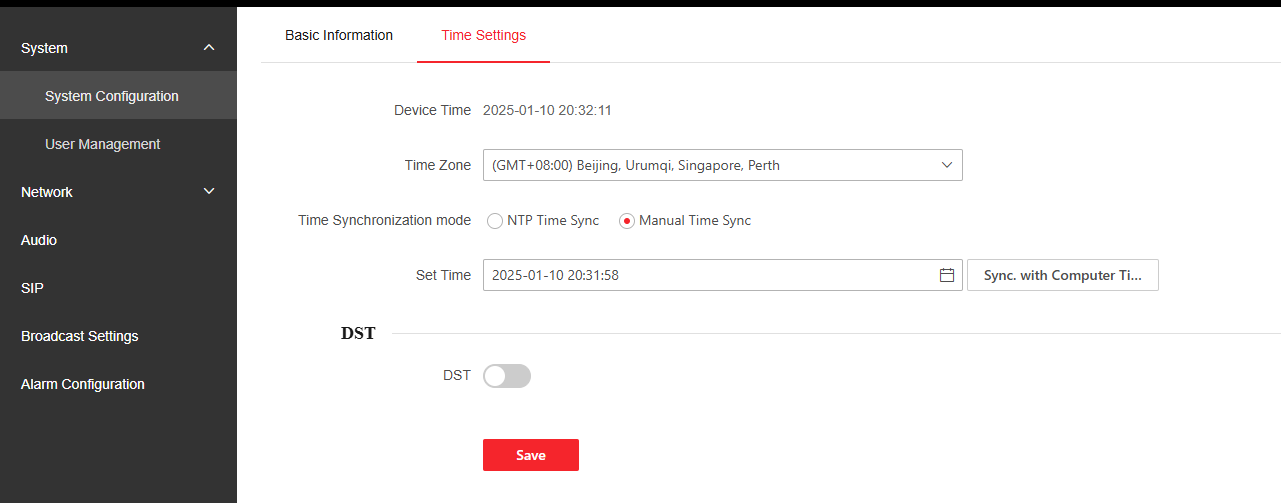Click the System menu label

(45, 48)
